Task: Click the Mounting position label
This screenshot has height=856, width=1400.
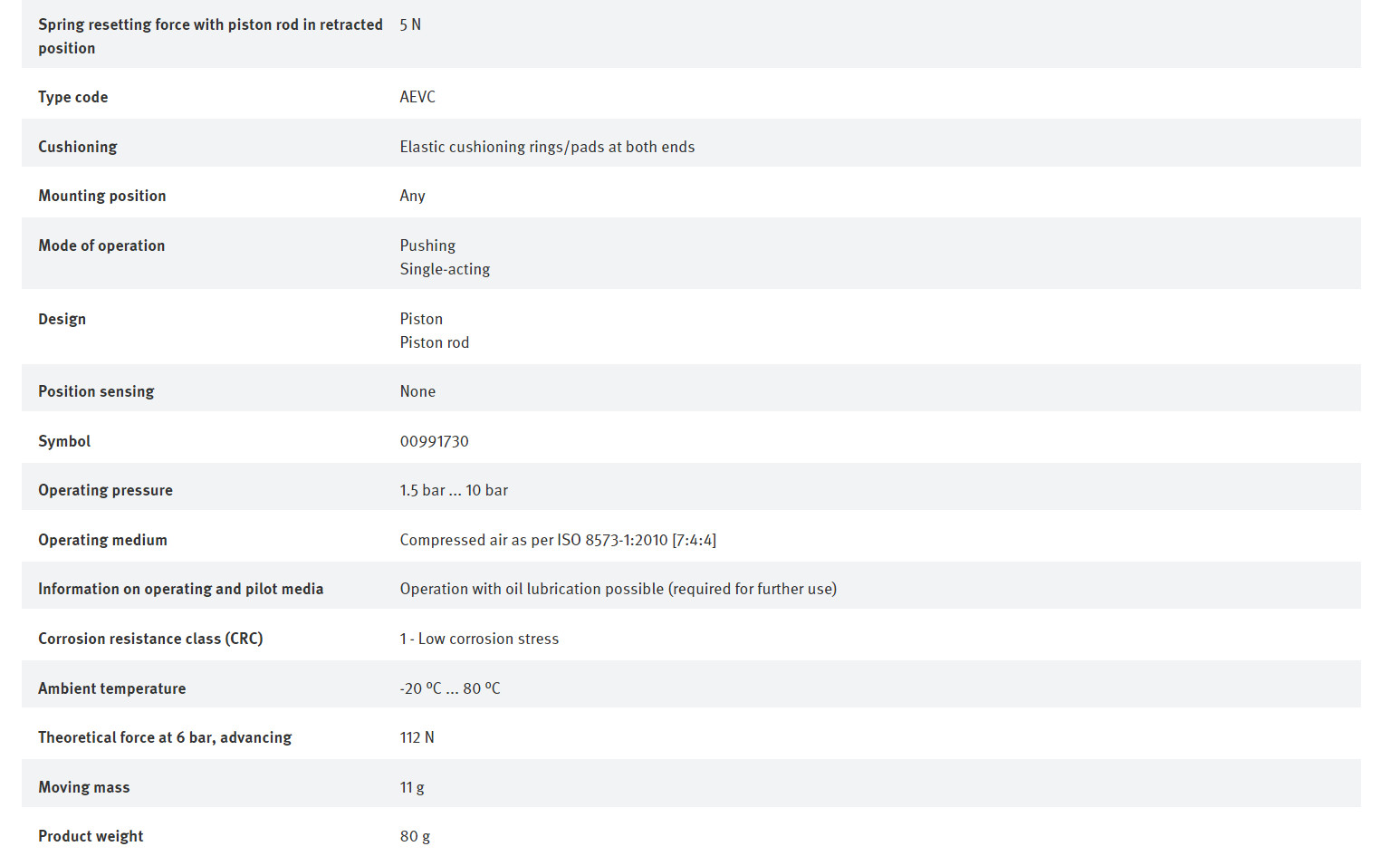Action: (102, 196)
